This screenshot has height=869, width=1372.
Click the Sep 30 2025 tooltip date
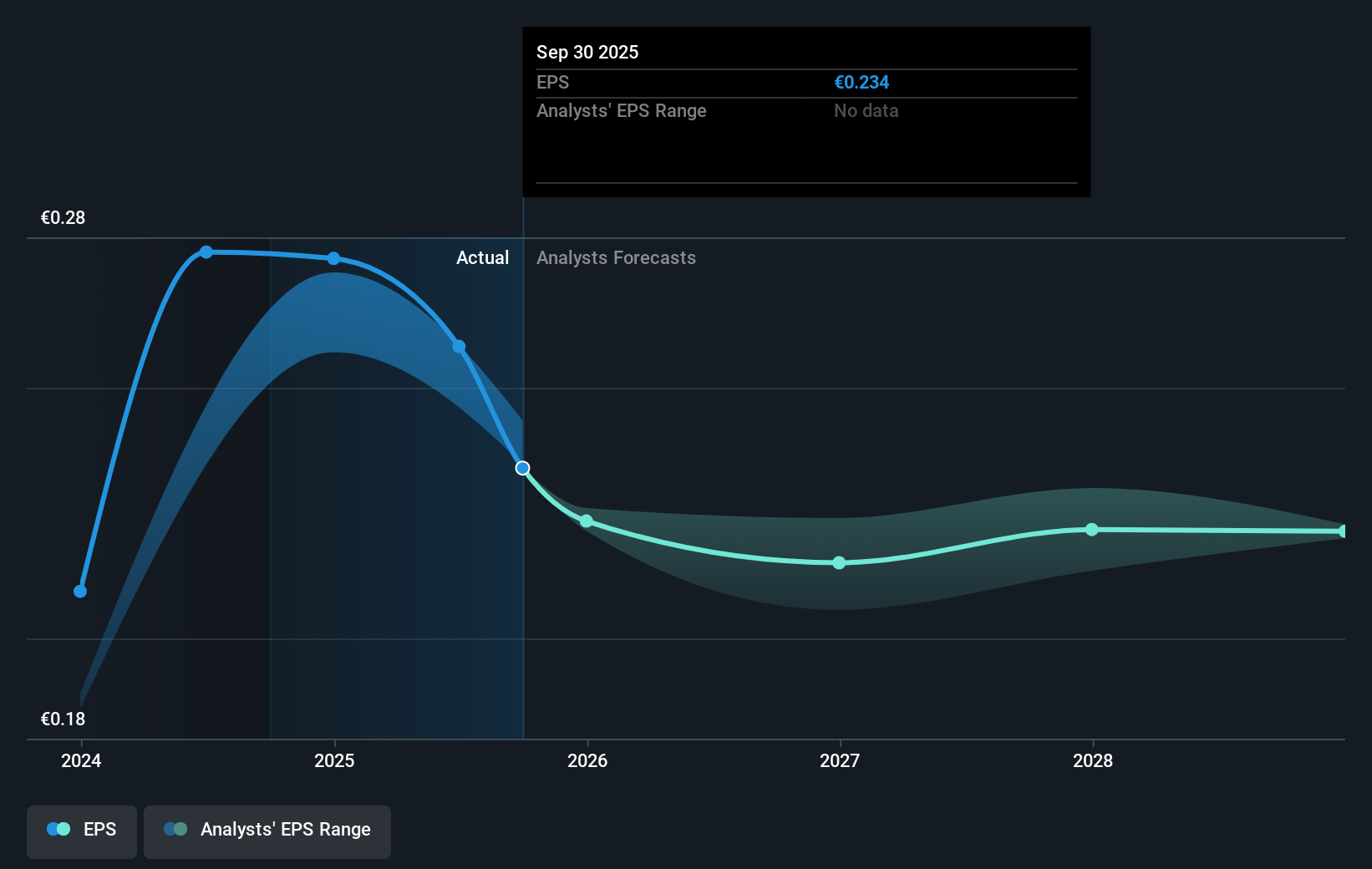click(x=587, y=52)
